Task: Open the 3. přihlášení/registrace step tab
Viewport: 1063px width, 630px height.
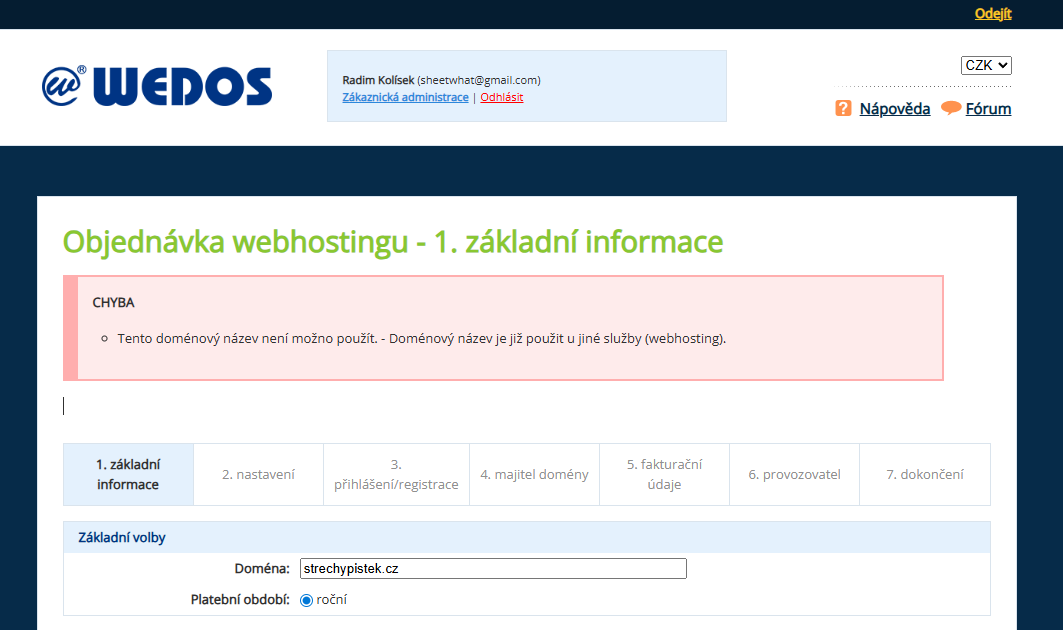Action: pyautogui.click(x=396, y=474)
